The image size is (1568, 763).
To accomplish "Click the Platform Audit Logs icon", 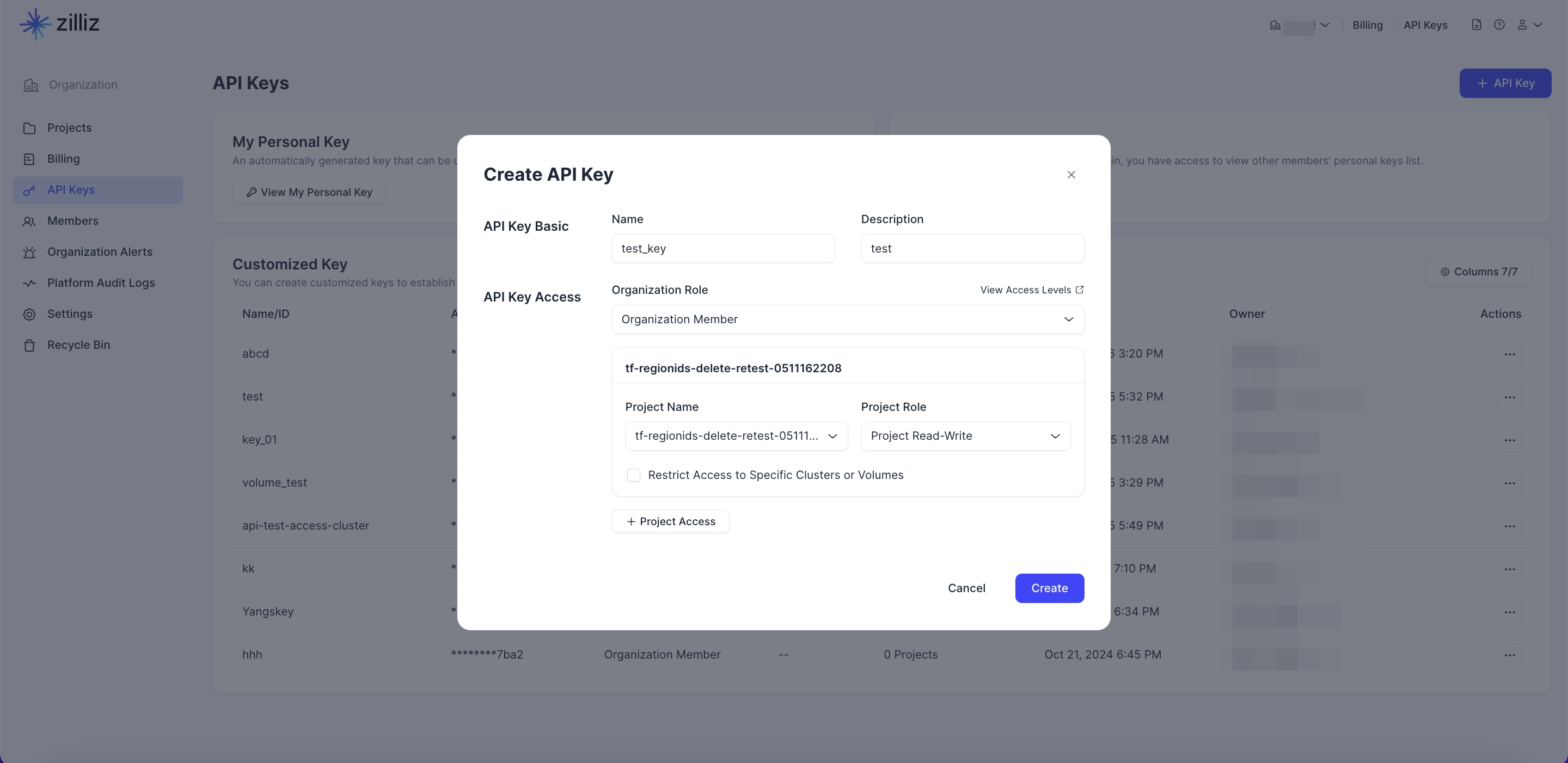I will pos(29,284).
